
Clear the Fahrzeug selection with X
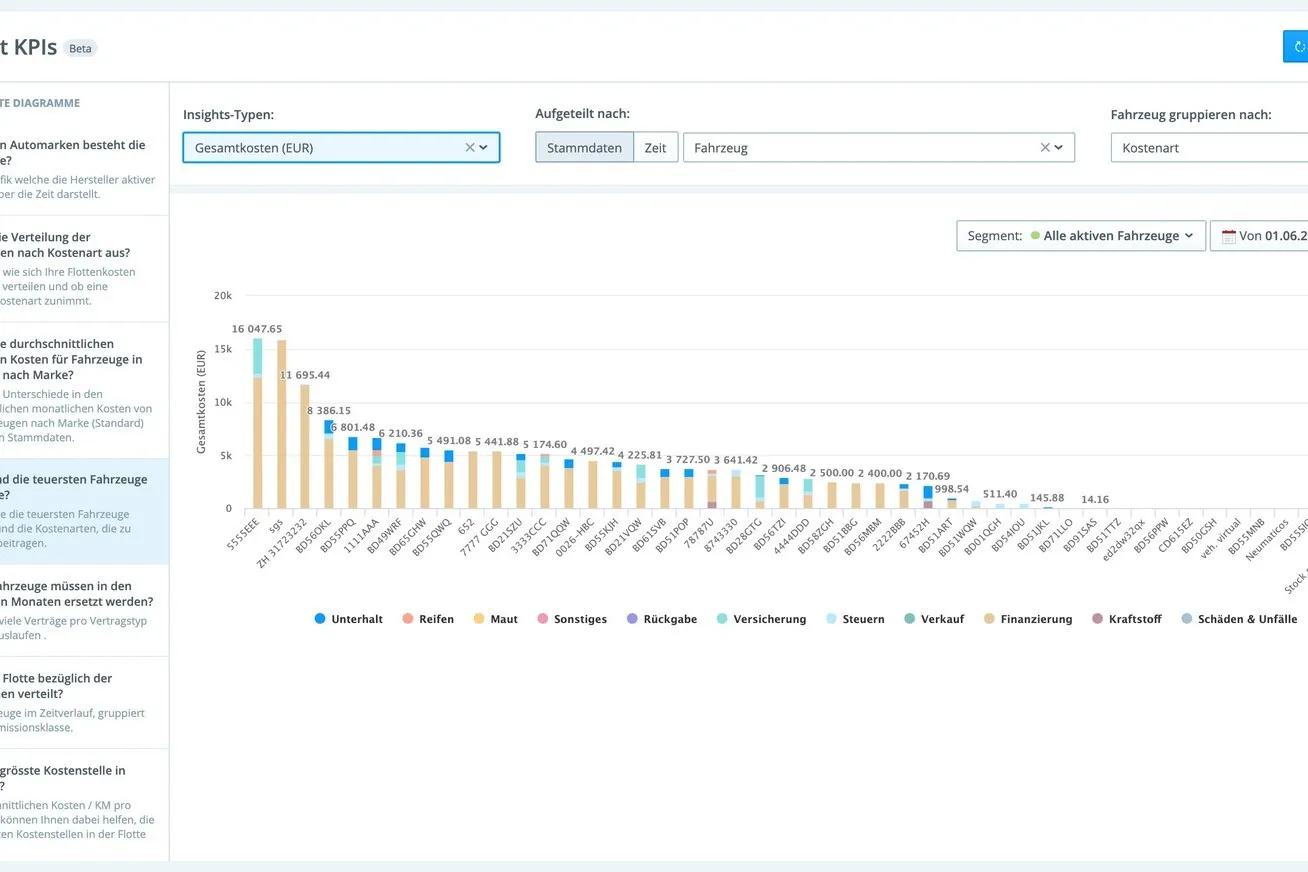[1045, 148]
